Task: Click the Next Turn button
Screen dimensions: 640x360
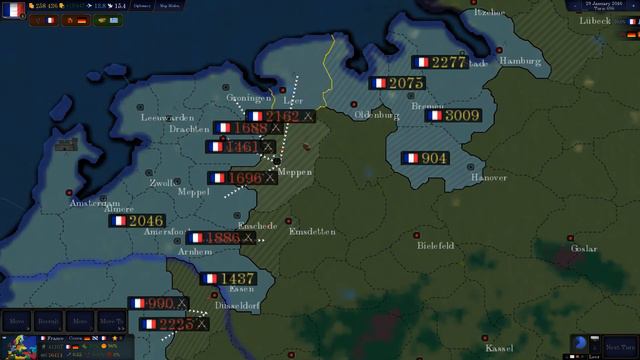Action: tap(620, 347)
